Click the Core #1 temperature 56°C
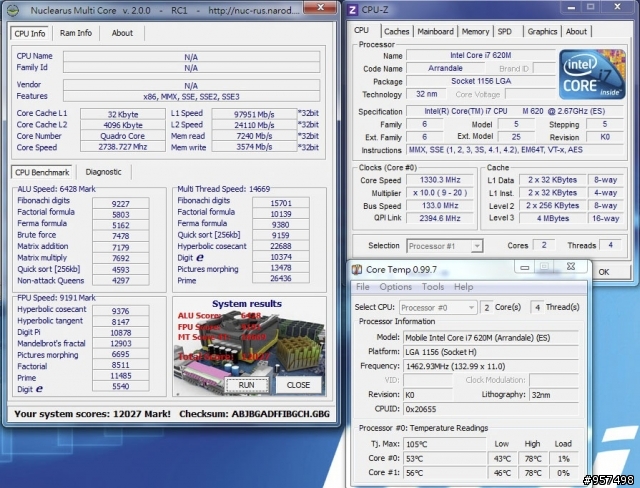 (444, 472)
